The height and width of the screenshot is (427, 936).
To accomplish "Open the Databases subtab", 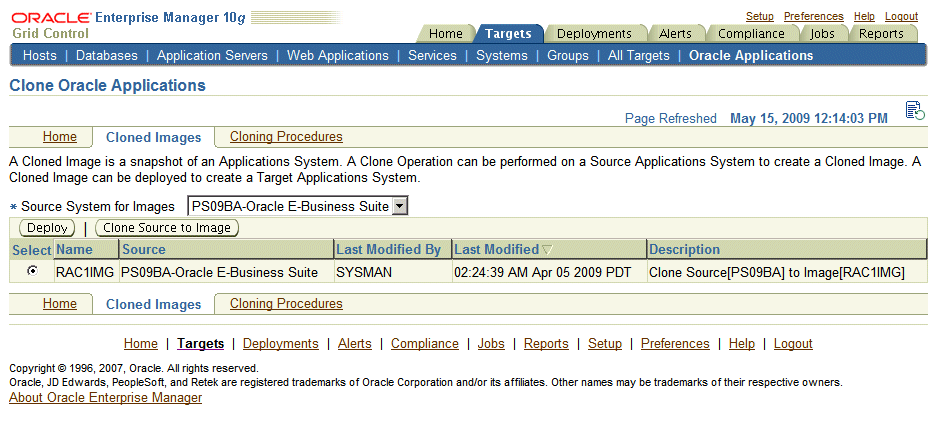I will coord(107,56).
